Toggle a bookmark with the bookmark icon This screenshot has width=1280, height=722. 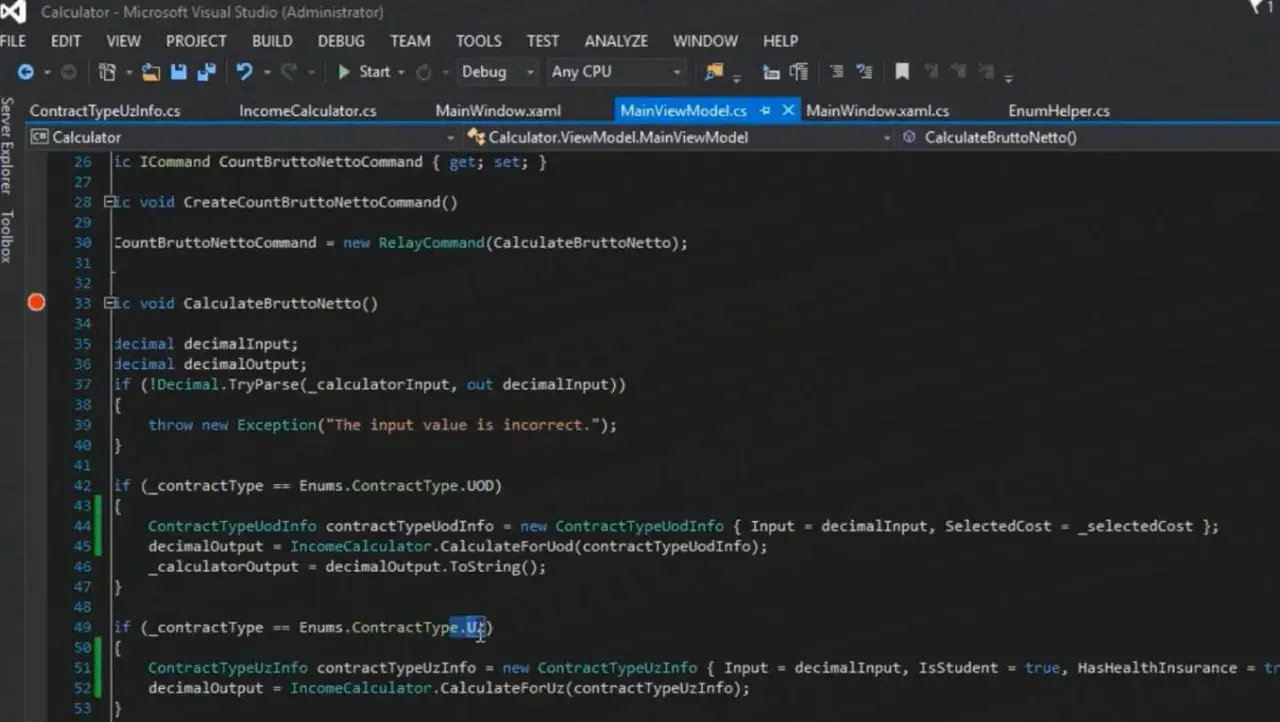(902, 72)
